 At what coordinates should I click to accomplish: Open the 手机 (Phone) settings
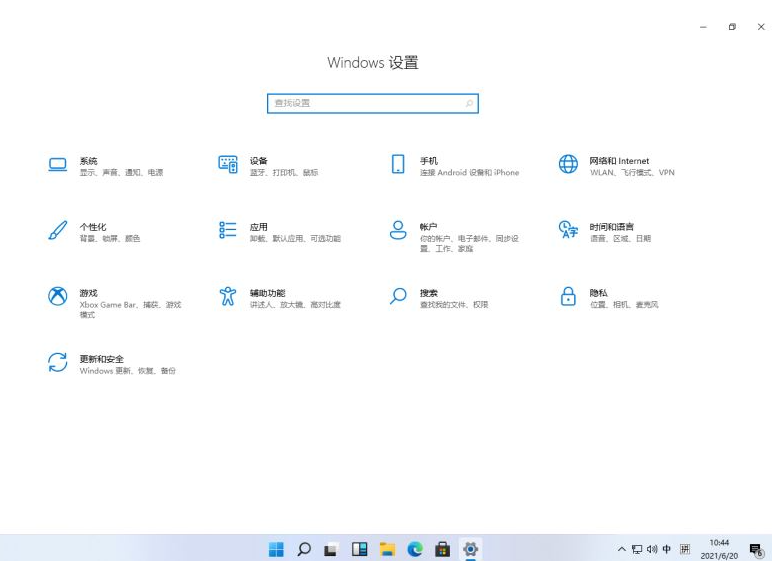coord(428,161)
